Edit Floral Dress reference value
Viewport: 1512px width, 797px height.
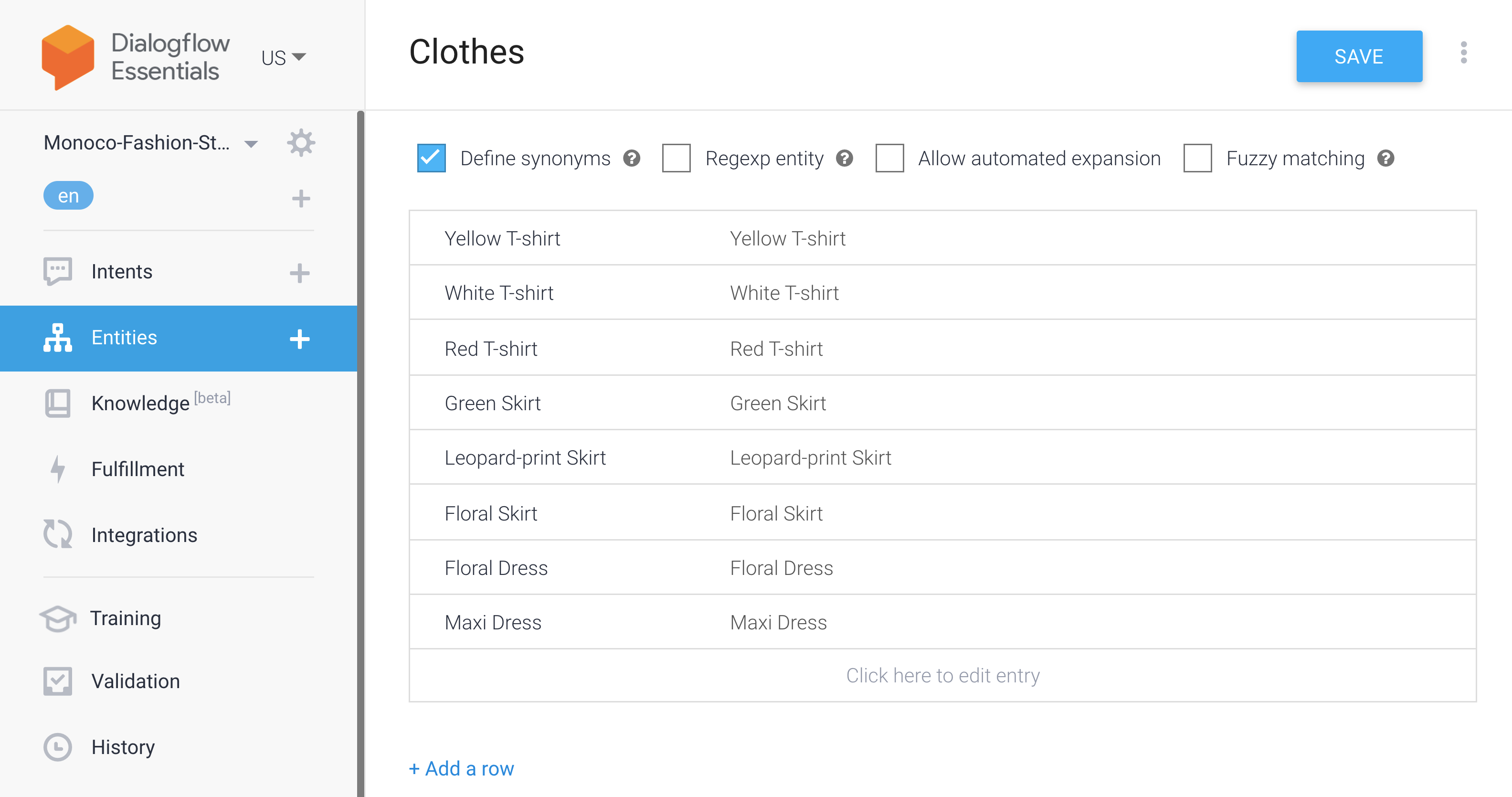pos(496,568)
